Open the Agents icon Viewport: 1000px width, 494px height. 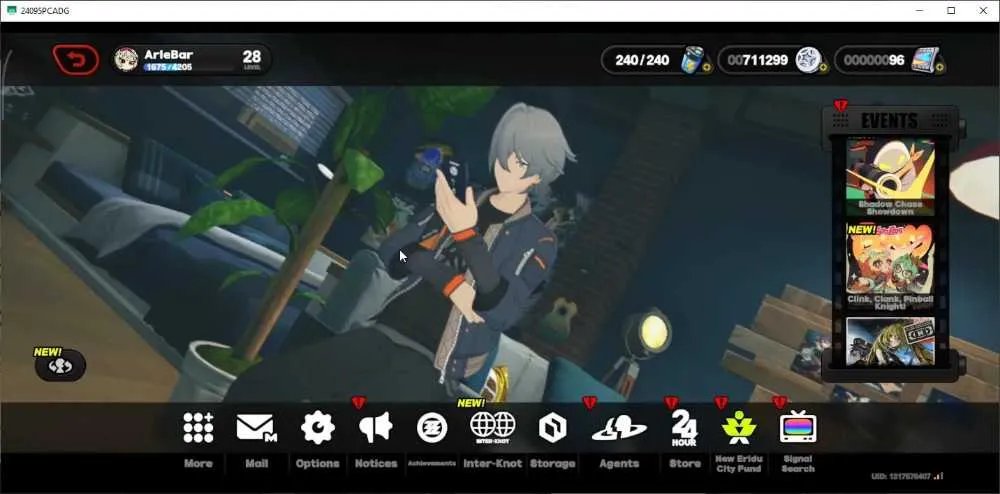tap(619, 428)
